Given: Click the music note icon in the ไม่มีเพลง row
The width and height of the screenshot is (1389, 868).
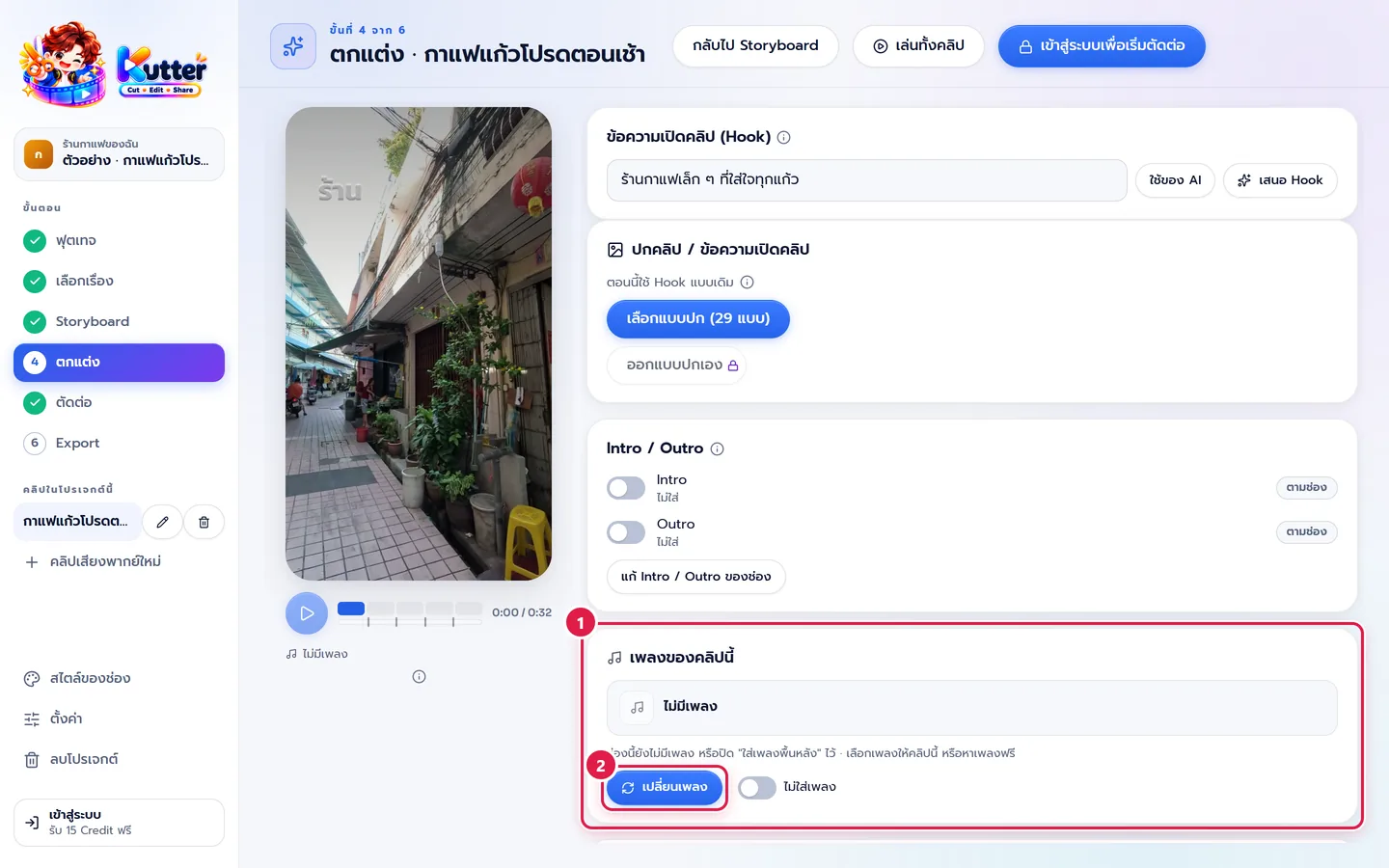Looking at the screenshot, I should (x=638, y=707).
